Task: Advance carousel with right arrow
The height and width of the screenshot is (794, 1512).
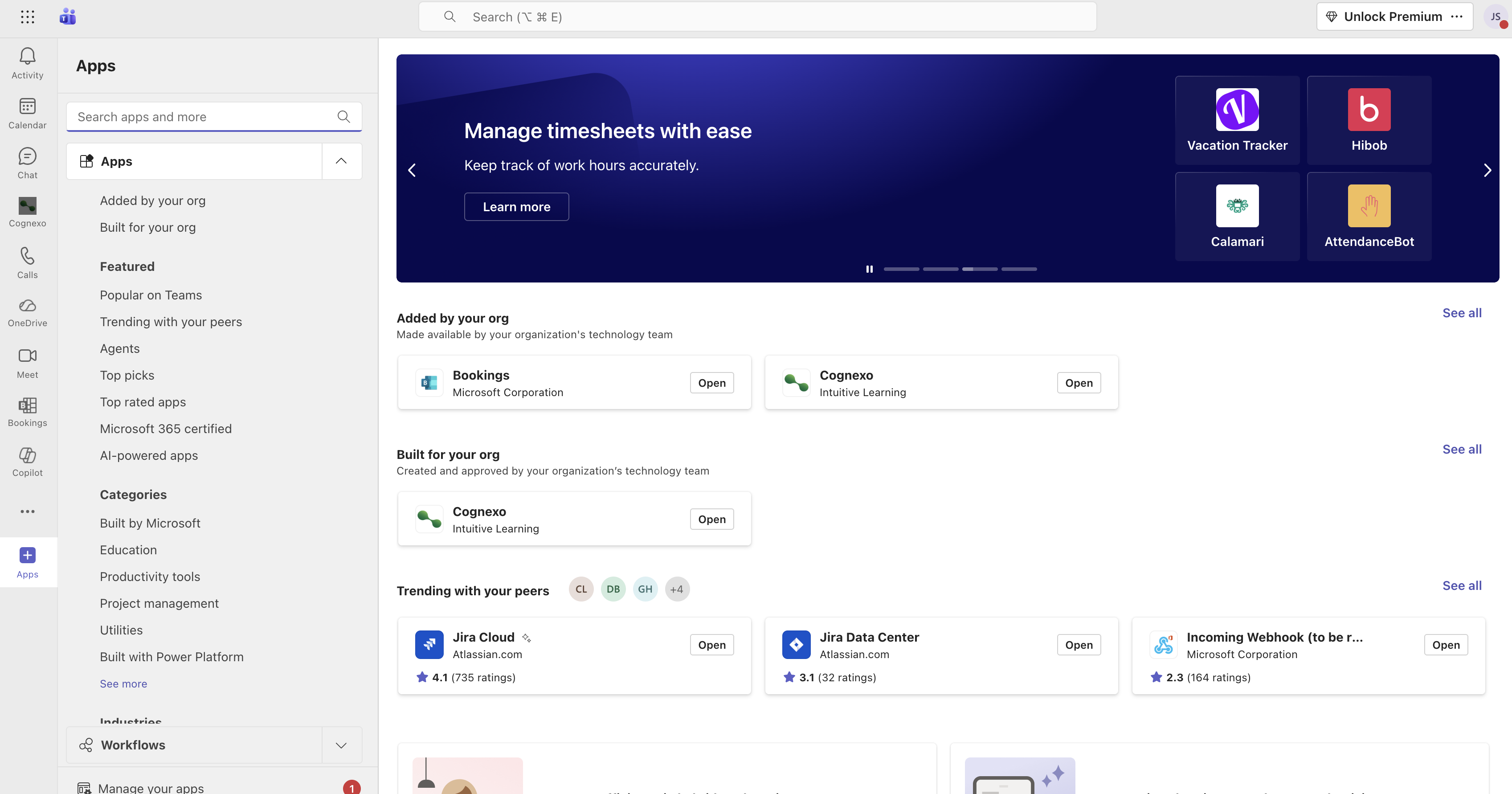Action: tap(1487, 170)
